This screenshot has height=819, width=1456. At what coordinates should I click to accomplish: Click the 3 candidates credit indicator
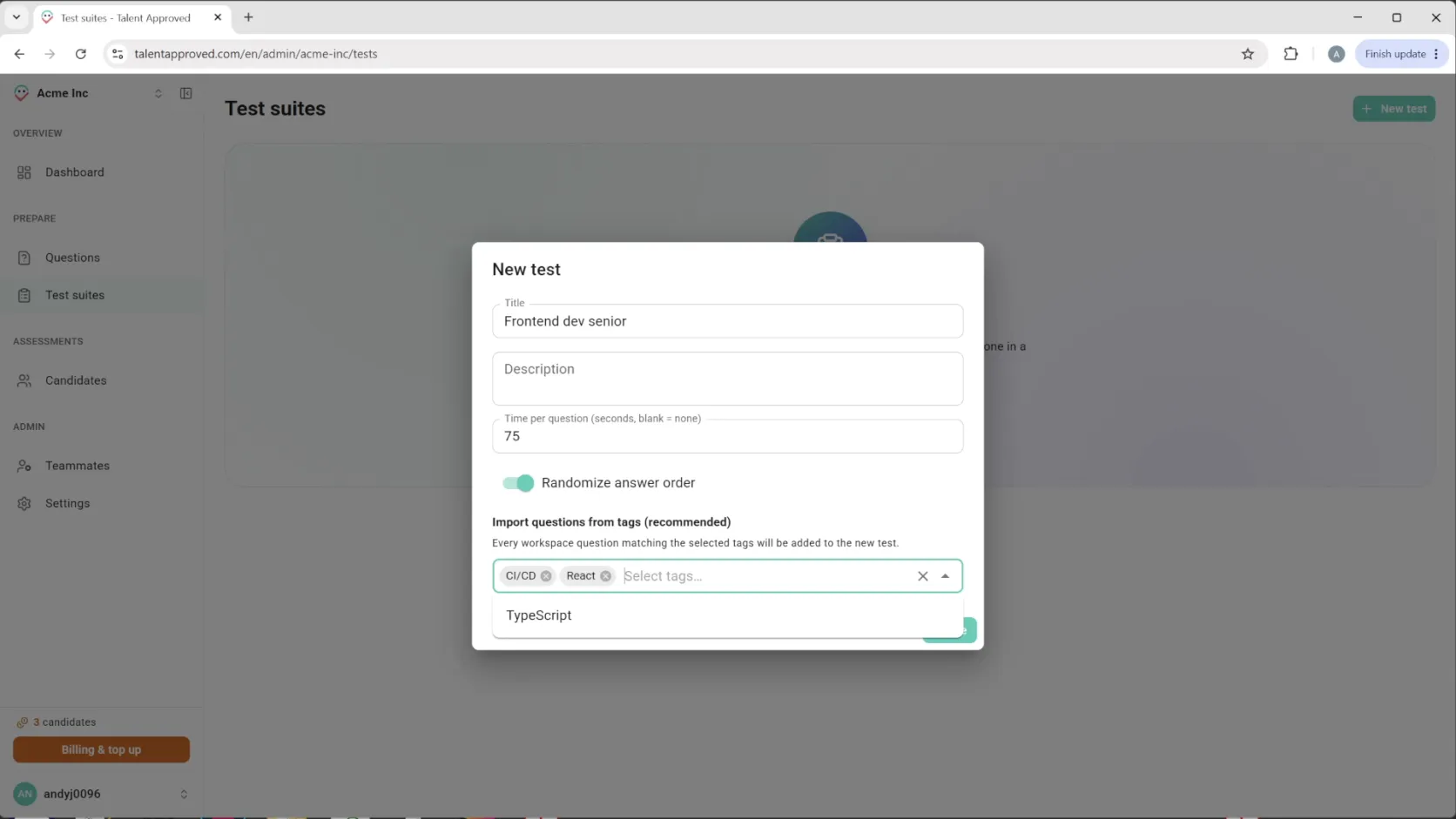(x=57, y=722)
